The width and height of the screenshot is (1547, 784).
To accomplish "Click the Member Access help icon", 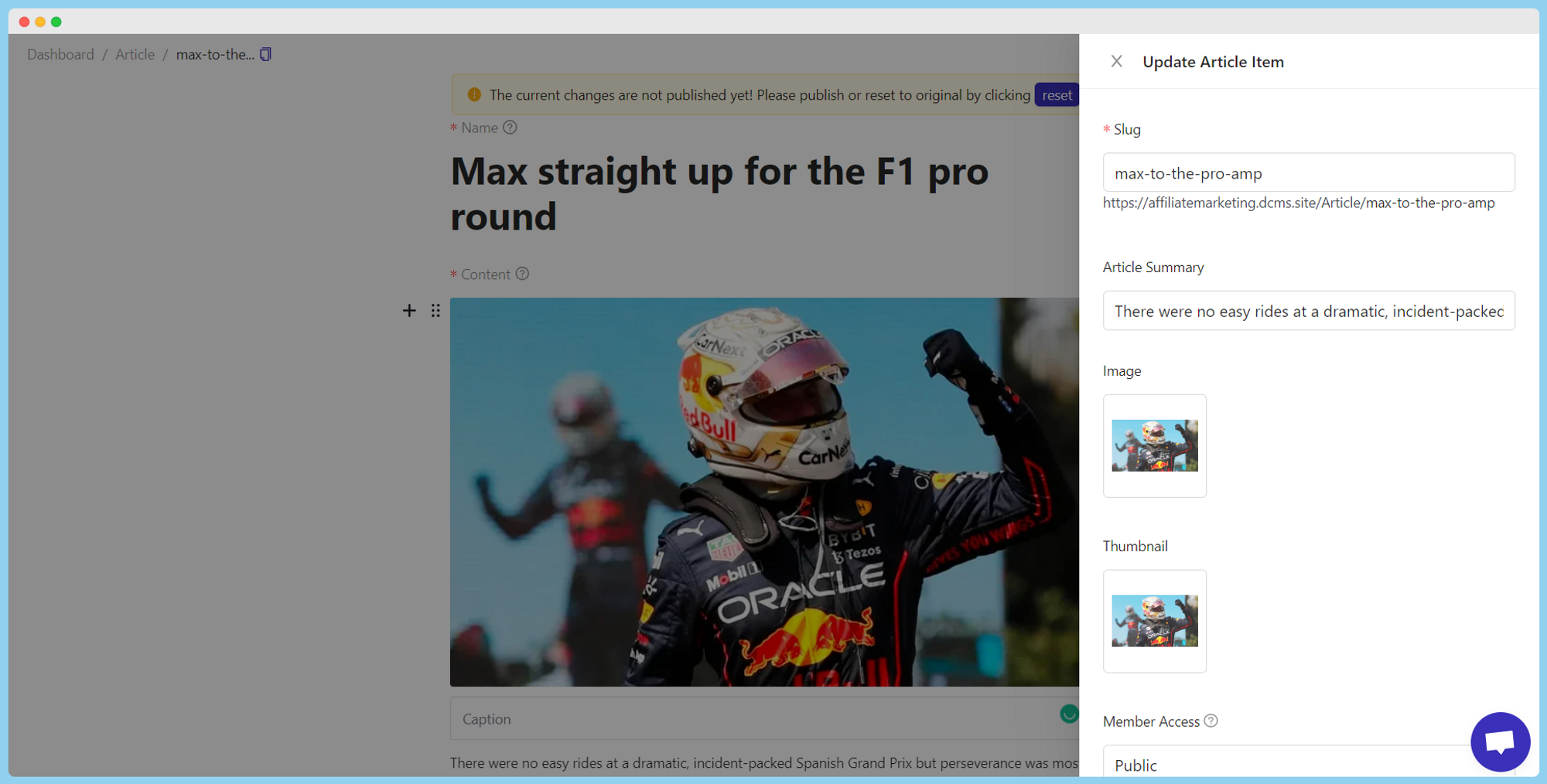I will point(1211,721).
